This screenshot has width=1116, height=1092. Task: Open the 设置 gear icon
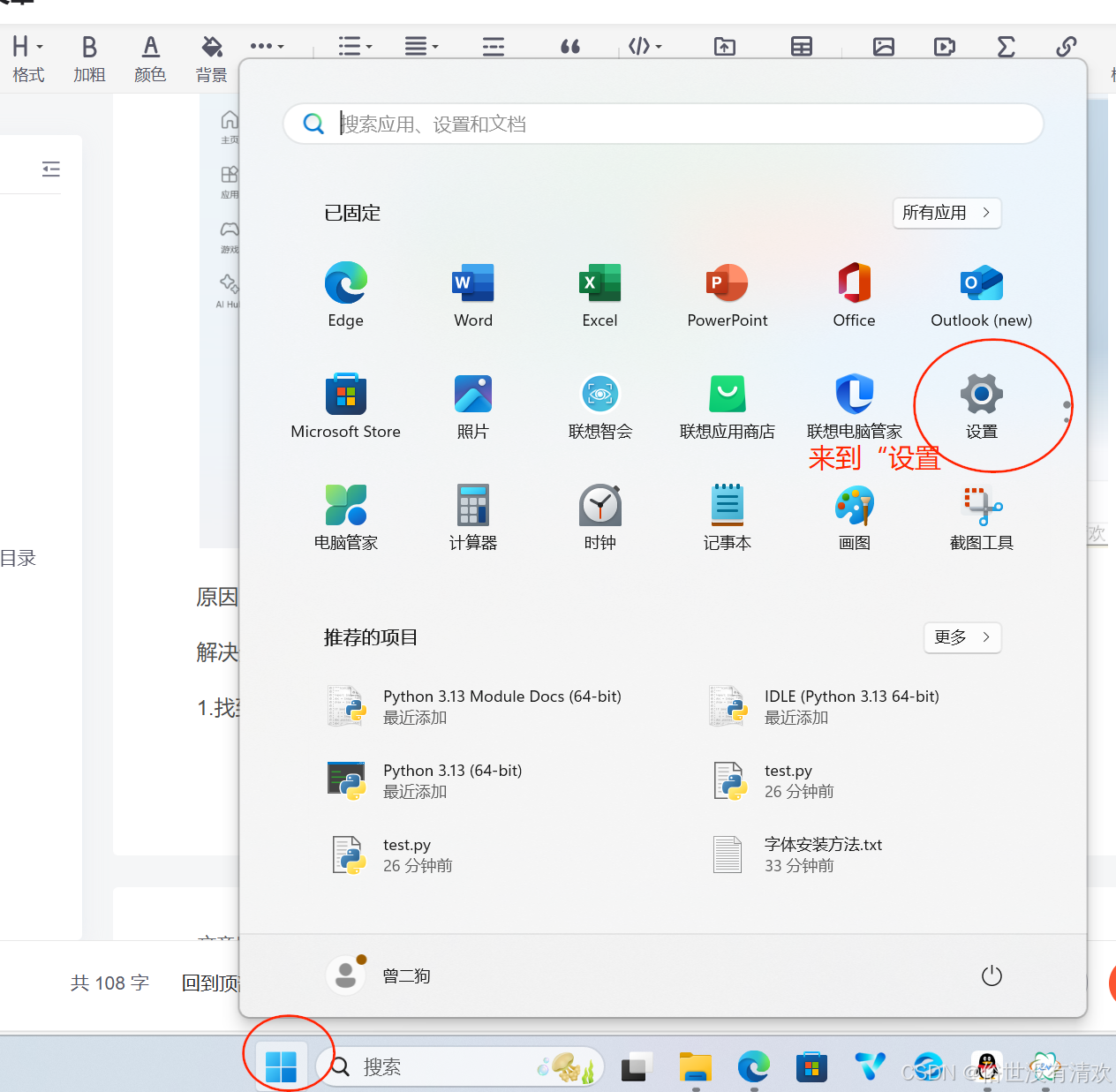981,394
